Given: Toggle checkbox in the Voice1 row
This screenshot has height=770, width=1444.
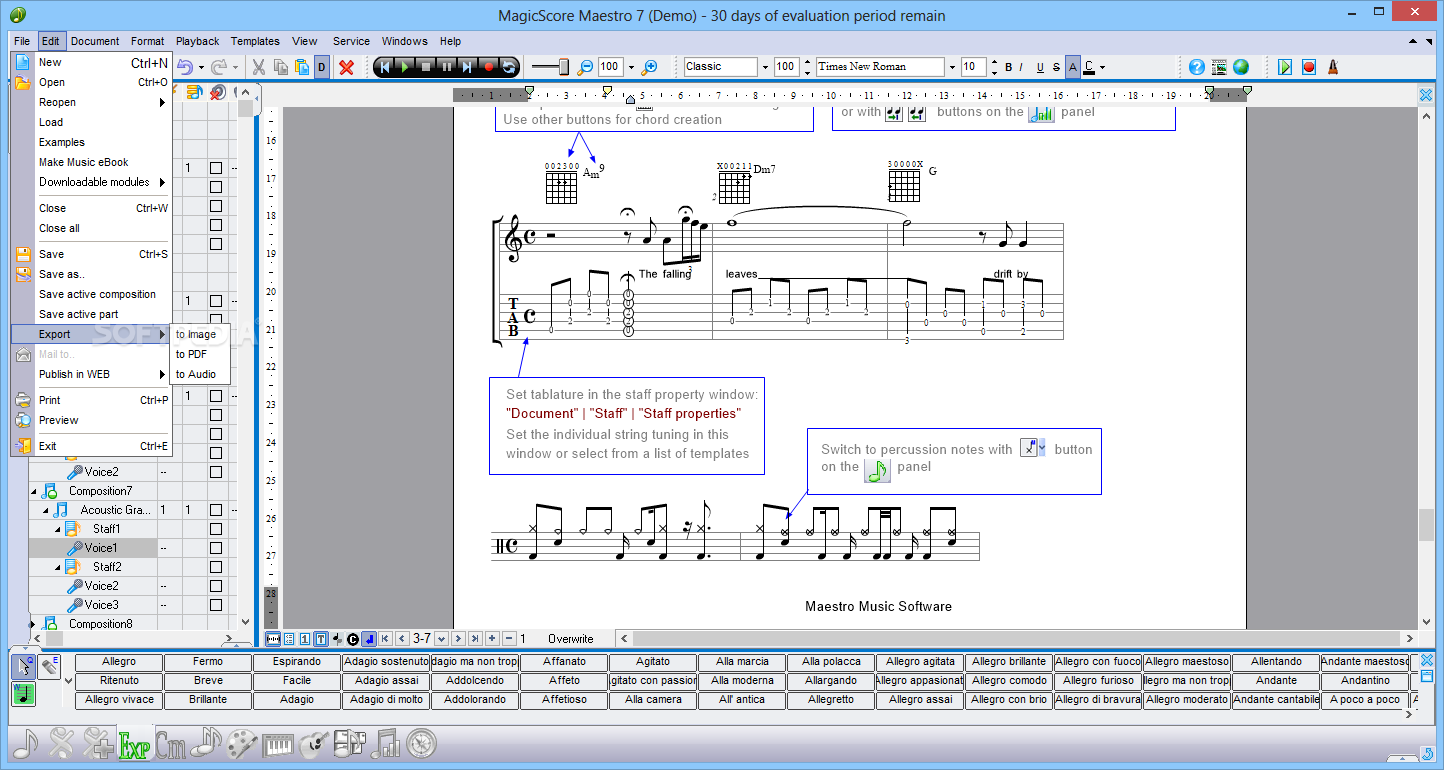Looking at the screenshot, I should 215,548.
